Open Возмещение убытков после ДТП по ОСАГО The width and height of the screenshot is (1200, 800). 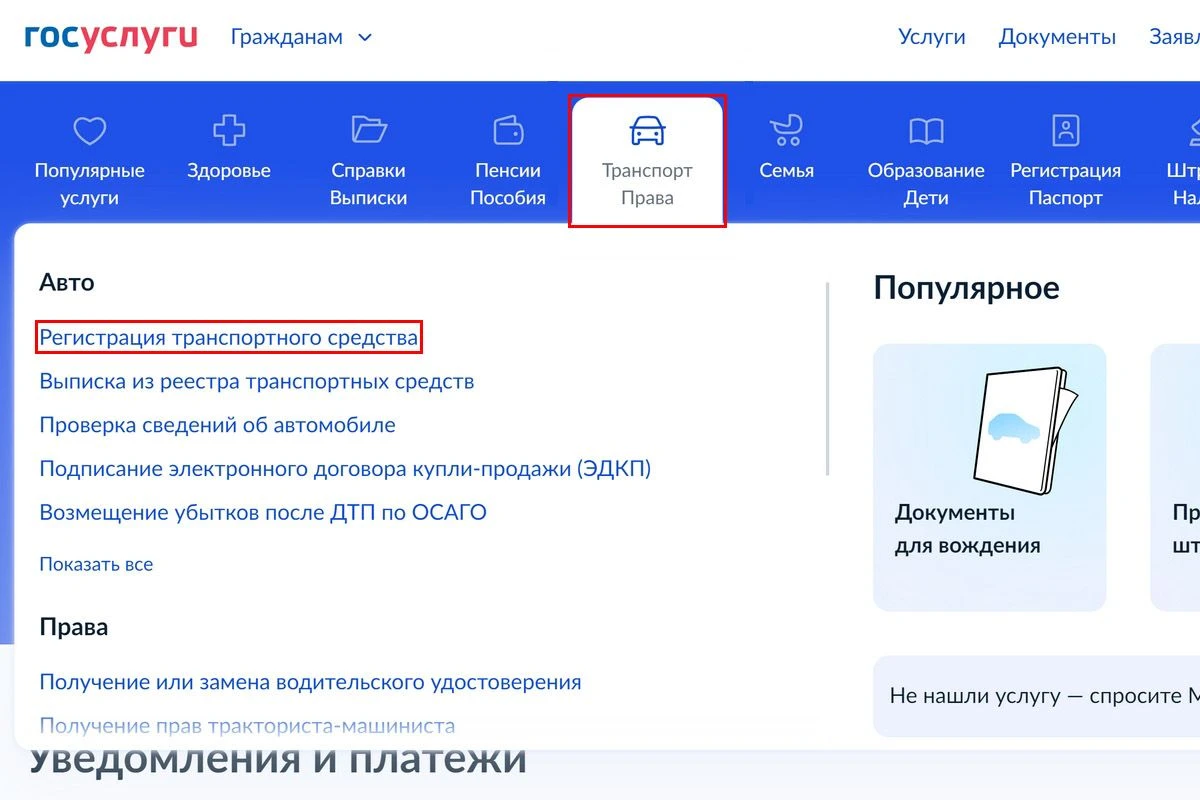coord(263,512)
